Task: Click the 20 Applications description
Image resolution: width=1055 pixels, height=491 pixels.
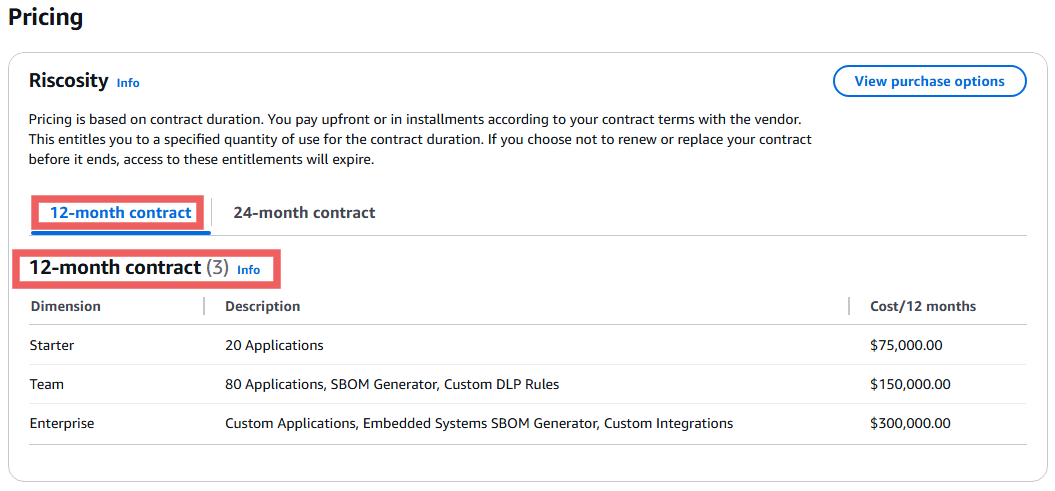Action: click(275, 346)
